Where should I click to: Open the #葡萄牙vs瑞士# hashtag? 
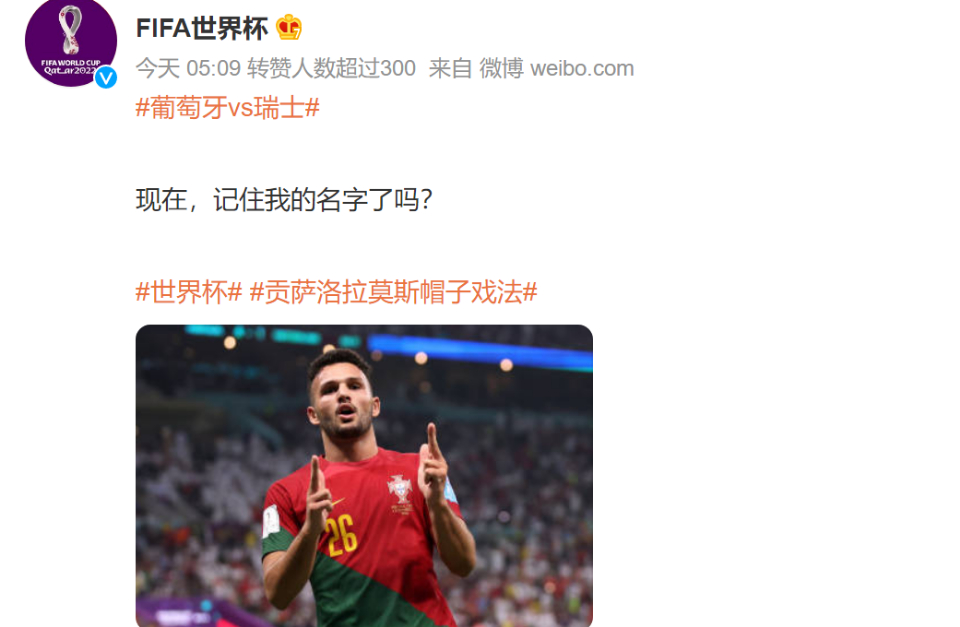tap(227, 108)
